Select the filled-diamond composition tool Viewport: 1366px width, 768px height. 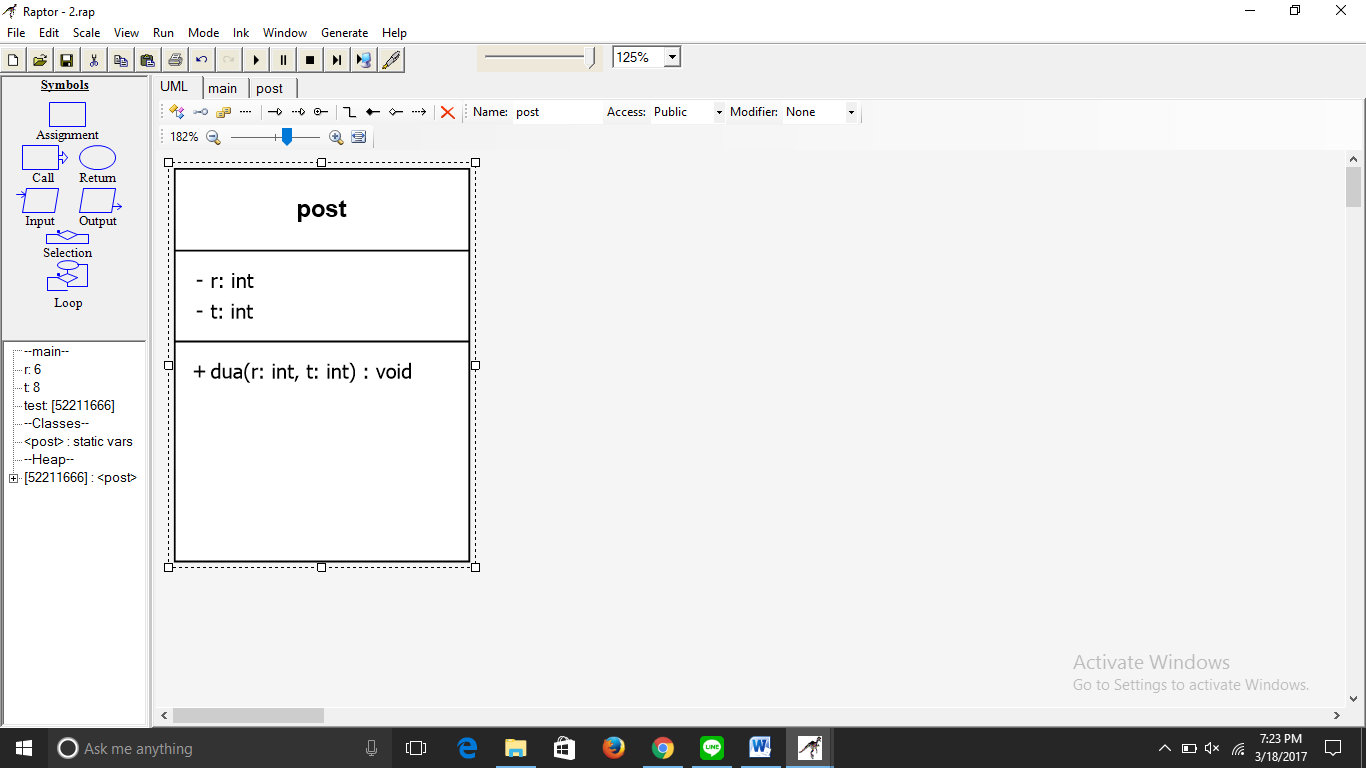pyautogui.click(x=373, y=112)
